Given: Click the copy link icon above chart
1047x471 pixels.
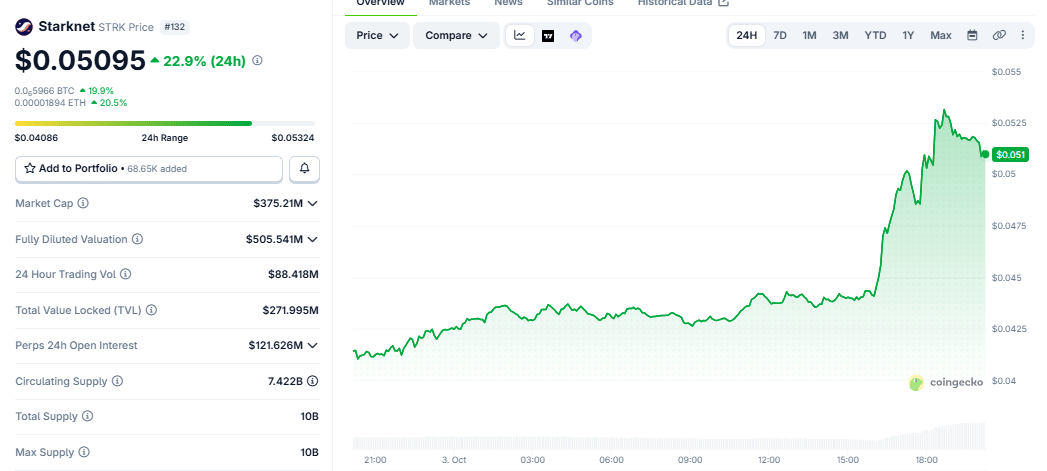Looking at the screenshot, I should click(x=999, y=35).
